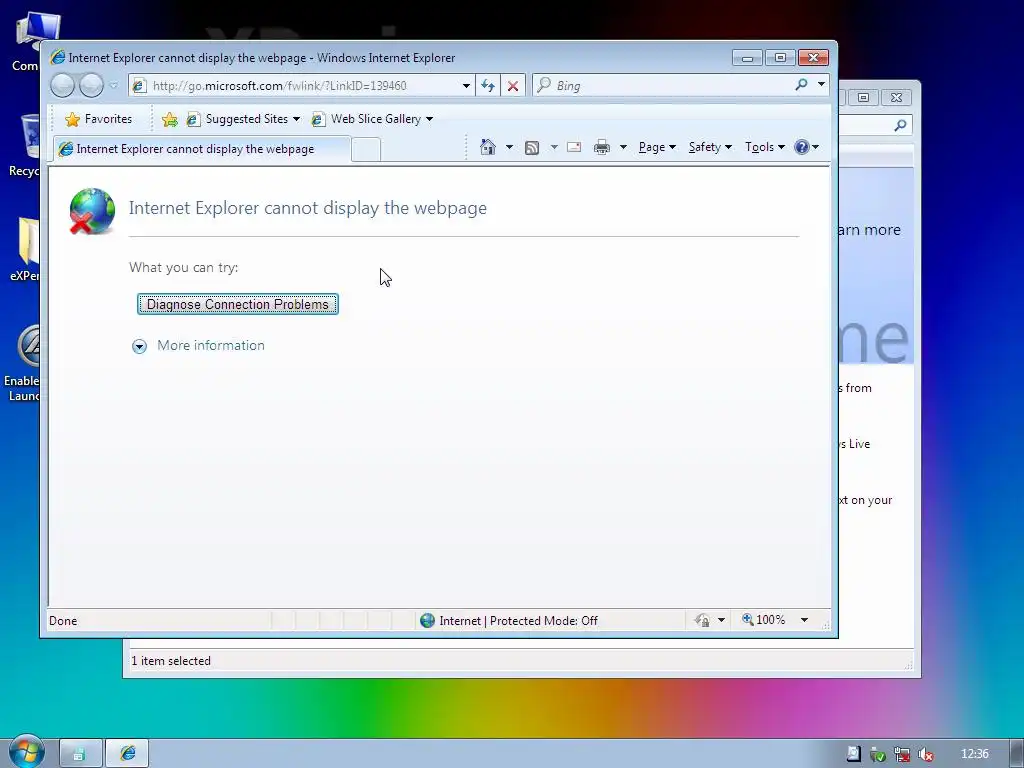The height and width of the screenshot is (768, 1024).
Task: Click 'Done' status bar text
Action: [63, 620]
